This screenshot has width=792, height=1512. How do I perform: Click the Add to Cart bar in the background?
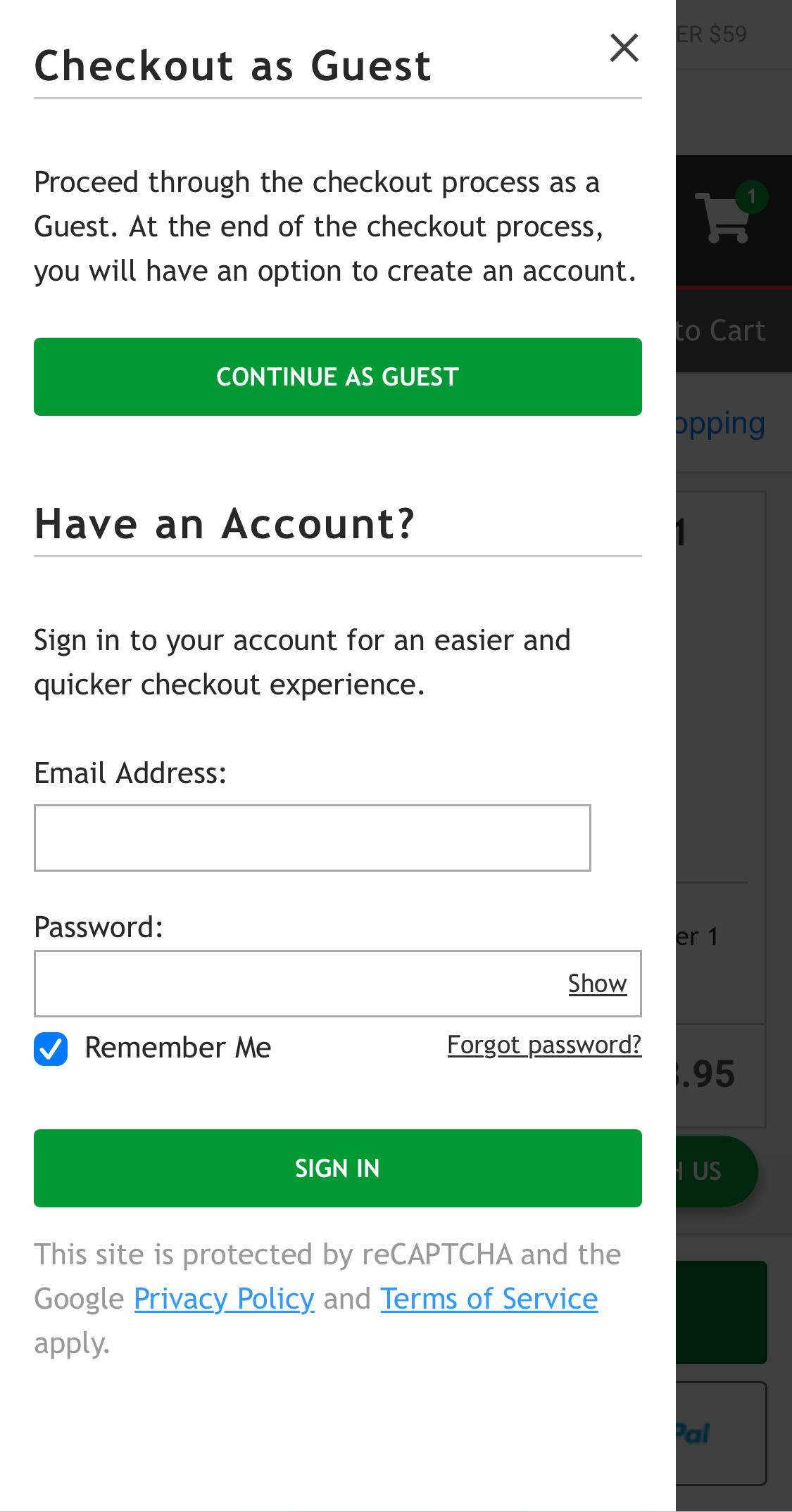coord(725,330)
